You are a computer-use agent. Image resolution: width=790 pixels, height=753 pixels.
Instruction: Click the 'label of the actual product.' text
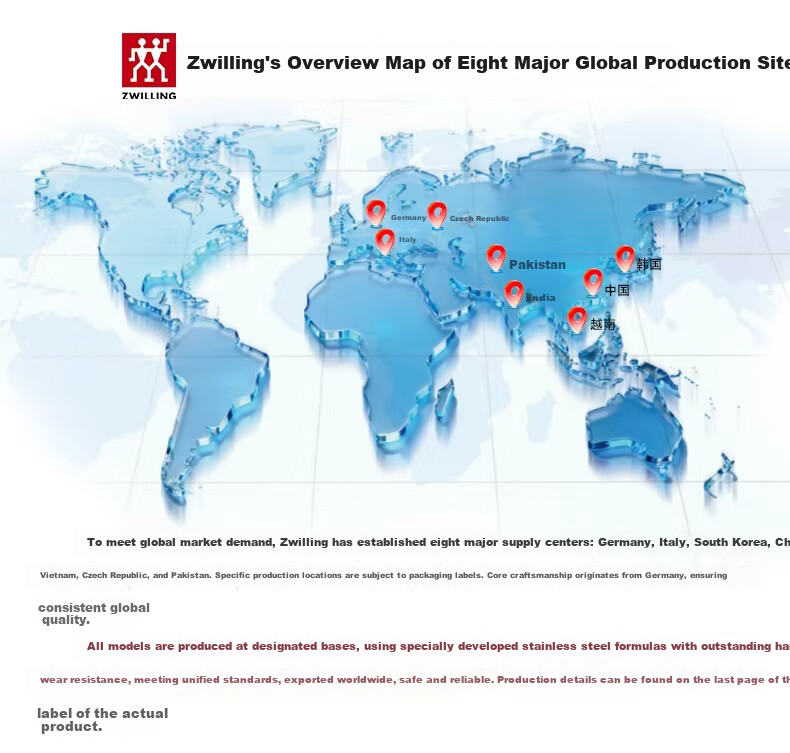(x=103, y=720)
